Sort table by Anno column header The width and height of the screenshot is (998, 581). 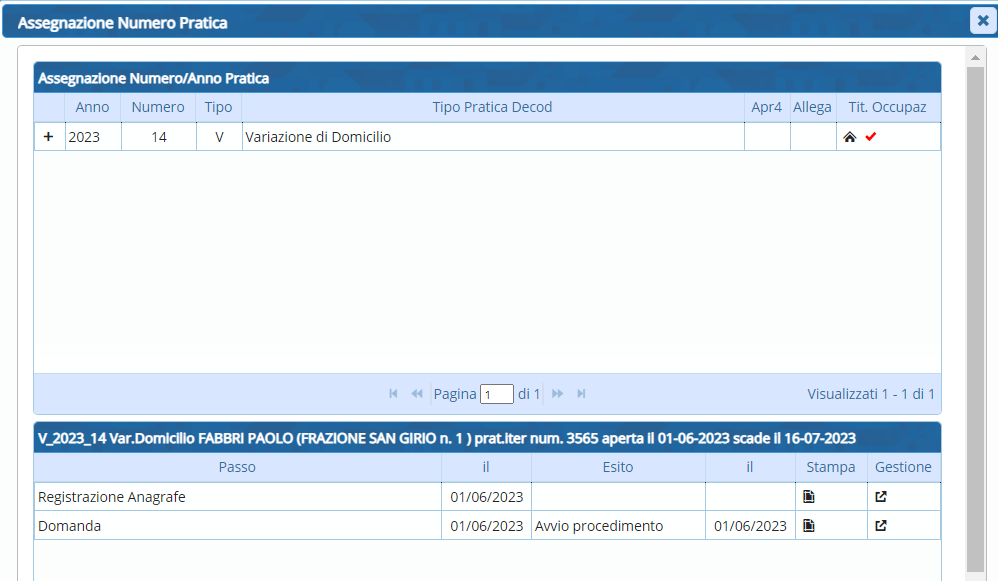93,107
